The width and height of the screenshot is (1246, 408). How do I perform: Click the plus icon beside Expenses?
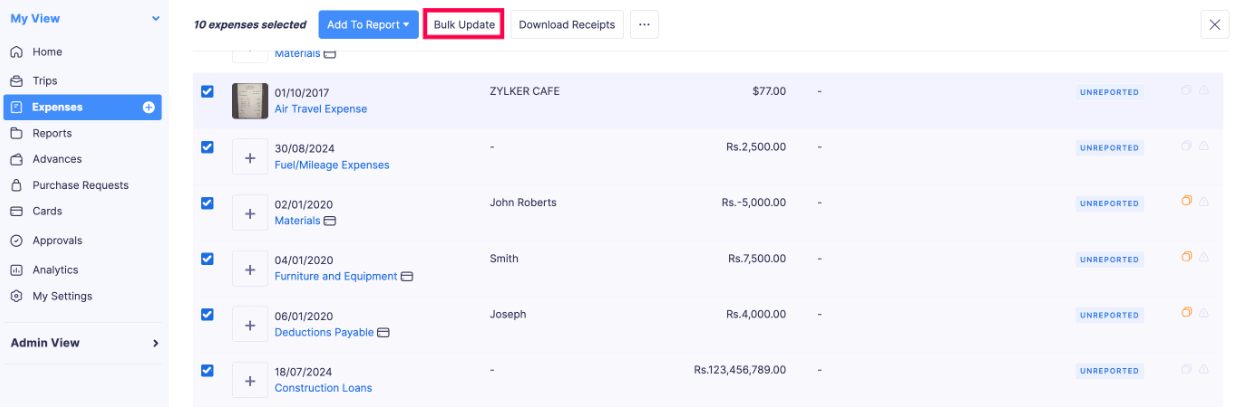[149, 107]
